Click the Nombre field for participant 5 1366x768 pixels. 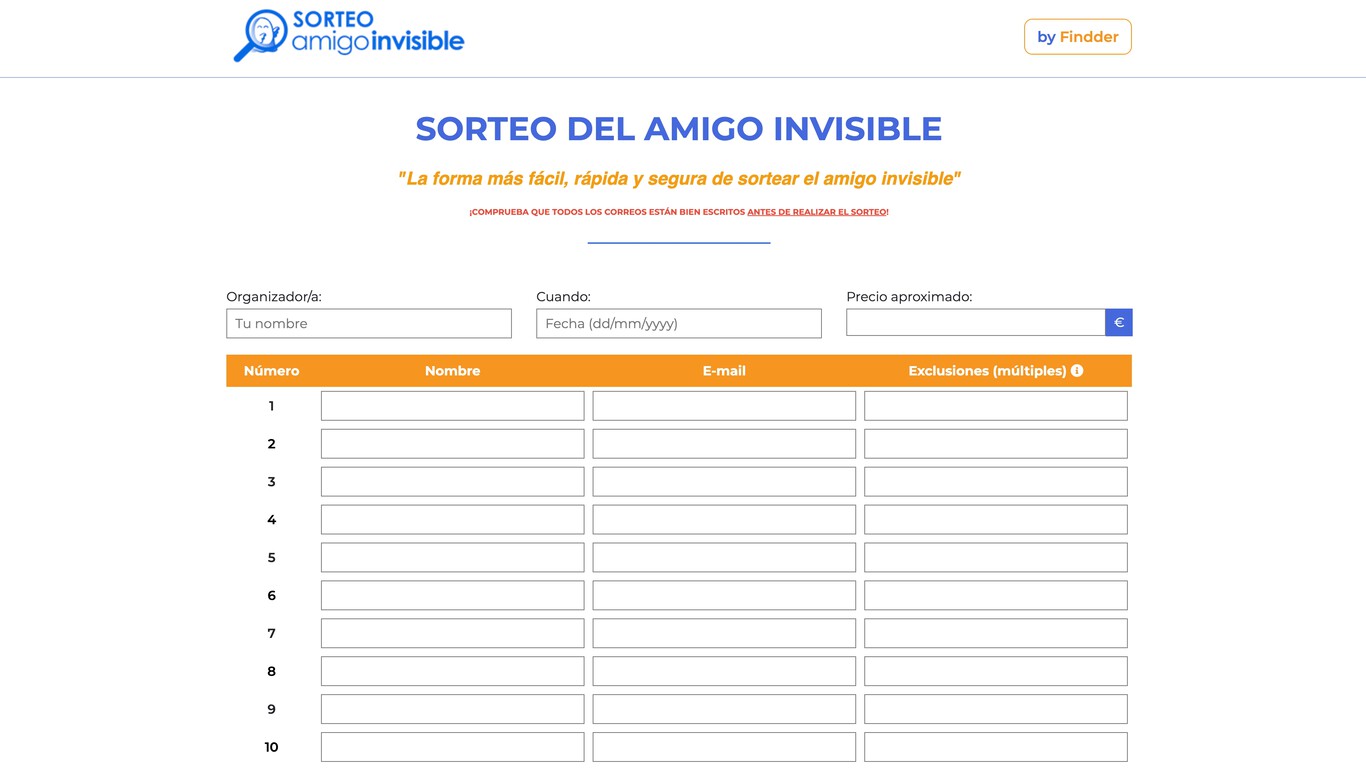tap(452, 557)
